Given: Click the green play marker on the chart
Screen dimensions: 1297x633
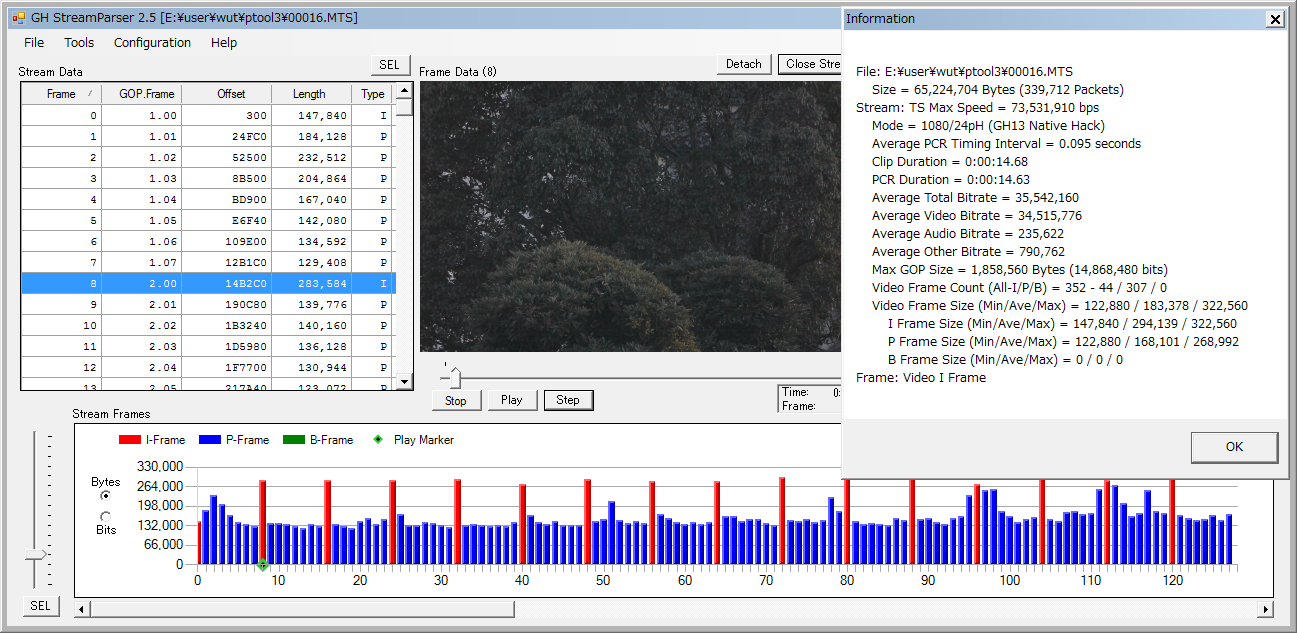Looking at the screenshot, I should [263, 565].
